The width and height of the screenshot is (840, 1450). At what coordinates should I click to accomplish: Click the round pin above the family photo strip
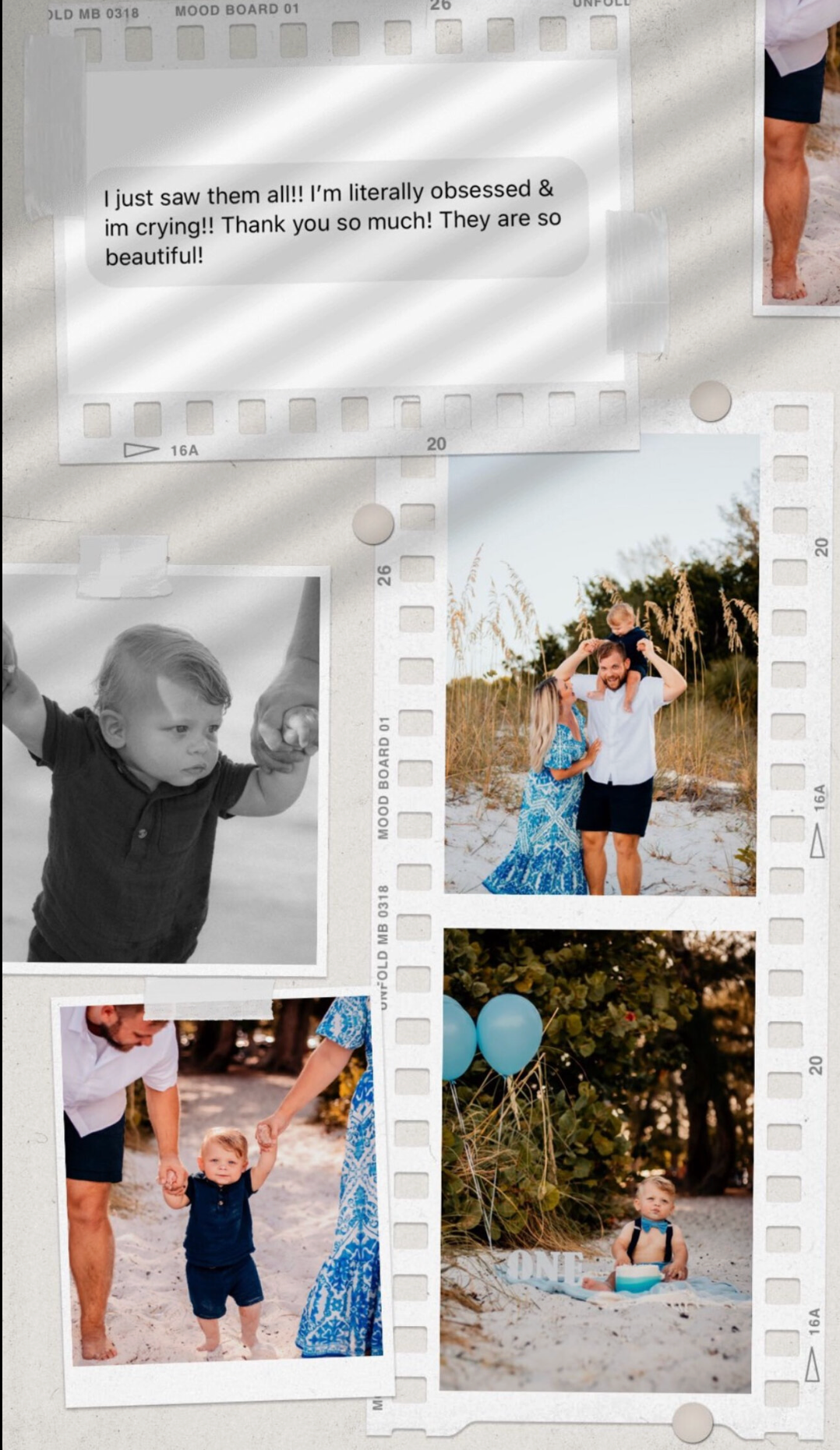[710, 401]
